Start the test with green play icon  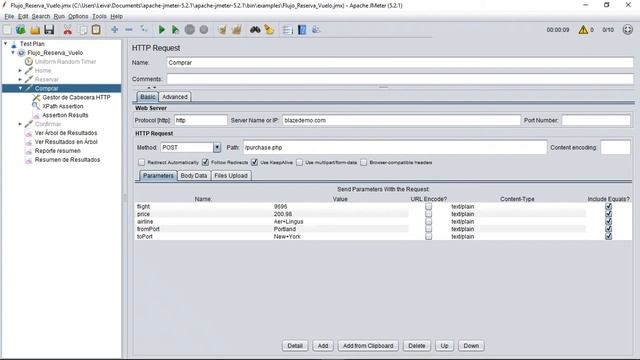[x=162, y=30]
